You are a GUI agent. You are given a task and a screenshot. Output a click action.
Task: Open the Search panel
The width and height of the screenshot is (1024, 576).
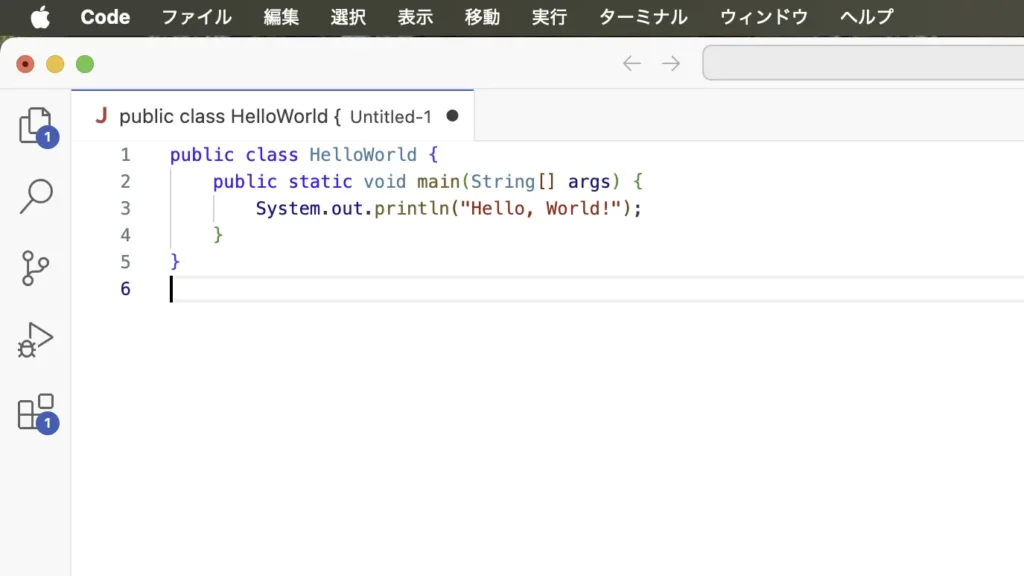pyautogui.click(x=35, y=196)
